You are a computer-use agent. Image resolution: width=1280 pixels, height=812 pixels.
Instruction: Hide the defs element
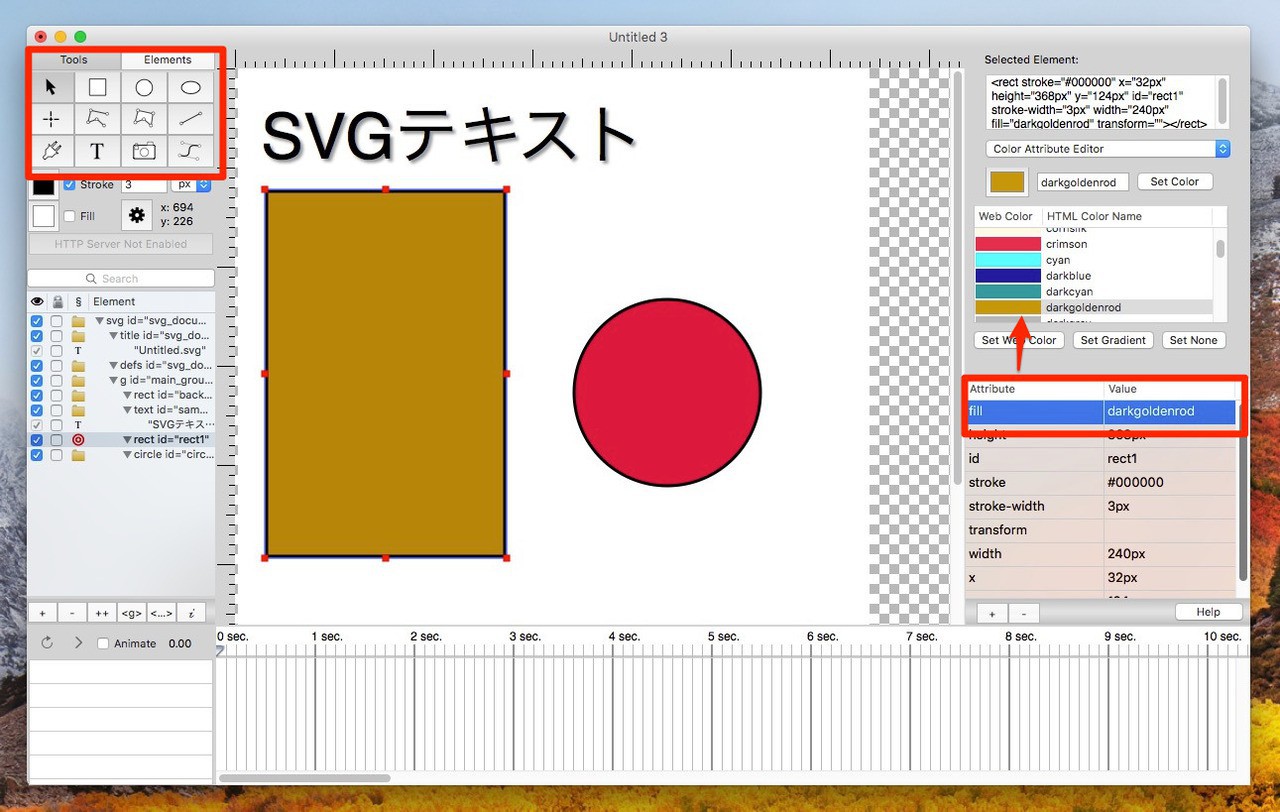pyautogui.click(x=37, y=366)
